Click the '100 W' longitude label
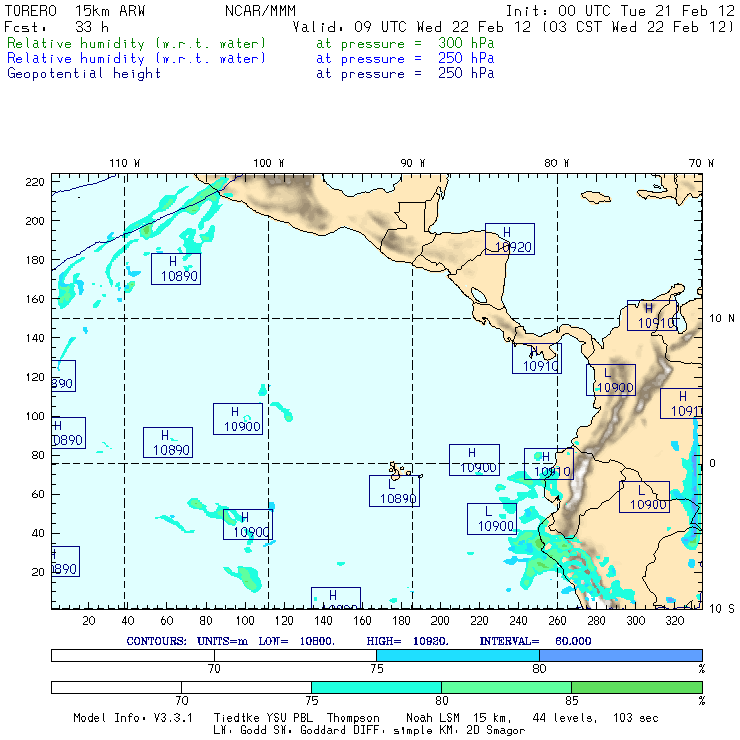740x740 pixels. 269,163
